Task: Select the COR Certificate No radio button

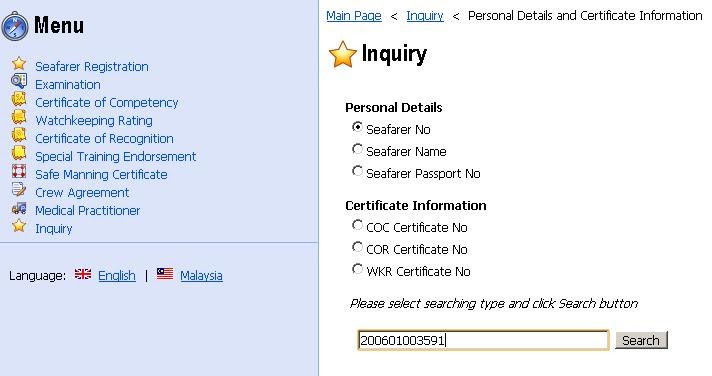Action: click(x=357, y=247)
